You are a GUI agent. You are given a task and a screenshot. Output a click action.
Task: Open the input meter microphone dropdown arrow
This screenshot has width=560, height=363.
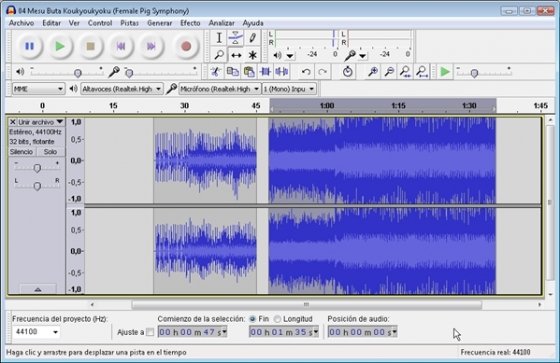click(x=363, y=56)
